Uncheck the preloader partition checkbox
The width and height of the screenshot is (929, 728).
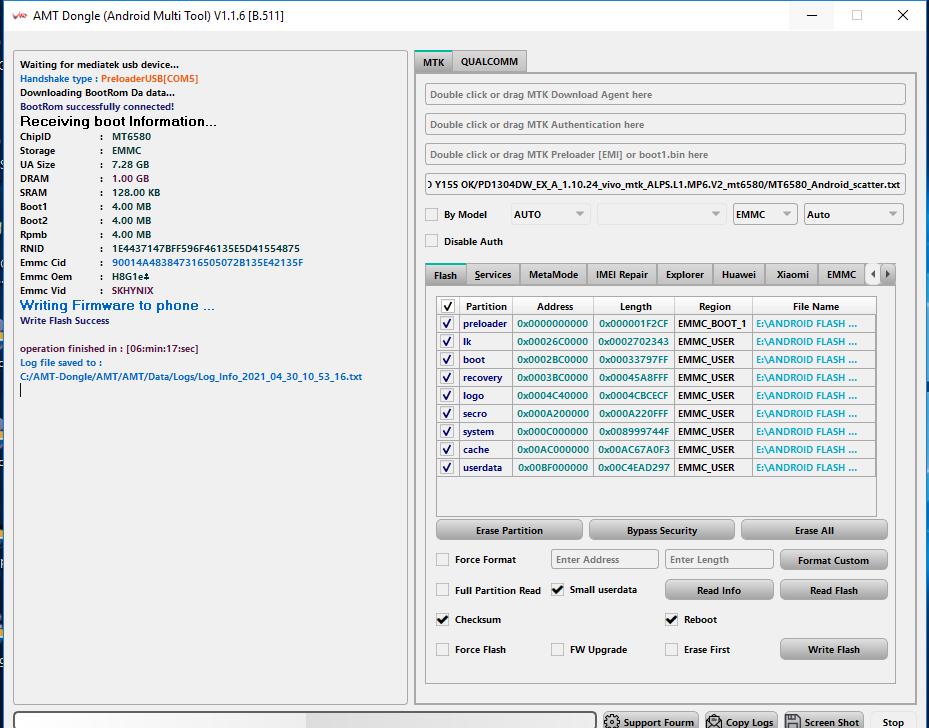[x=447, y=323]
